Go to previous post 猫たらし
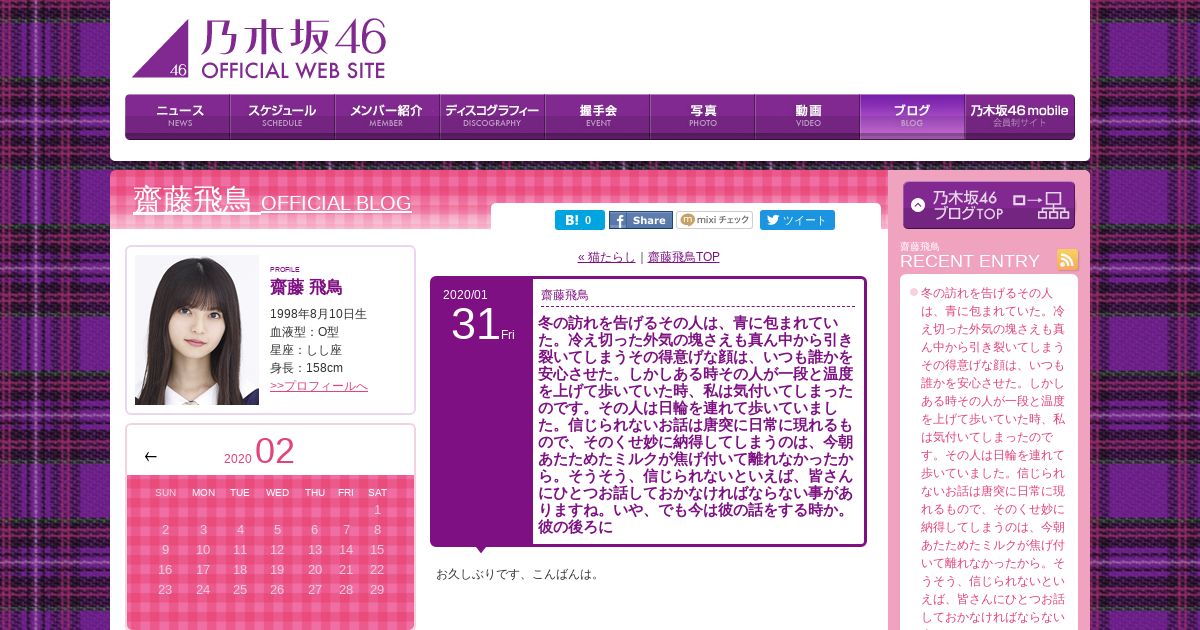Image resolution: width=1200 pixels, height=630 pixels. (x=606, y=257)
